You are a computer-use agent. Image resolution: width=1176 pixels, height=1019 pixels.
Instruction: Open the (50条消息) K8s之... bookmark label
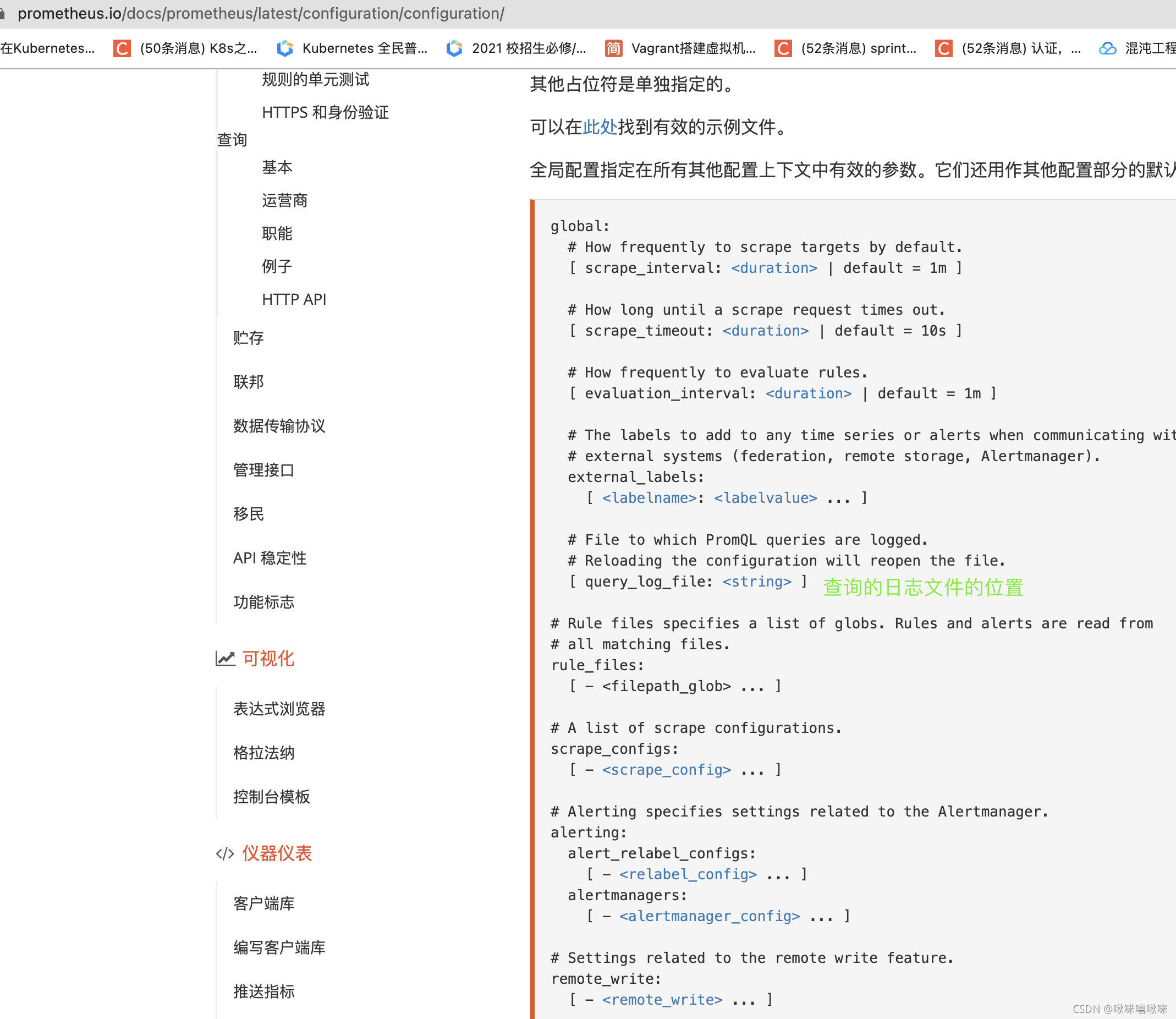pyautogui.click(x=199, y=48)
